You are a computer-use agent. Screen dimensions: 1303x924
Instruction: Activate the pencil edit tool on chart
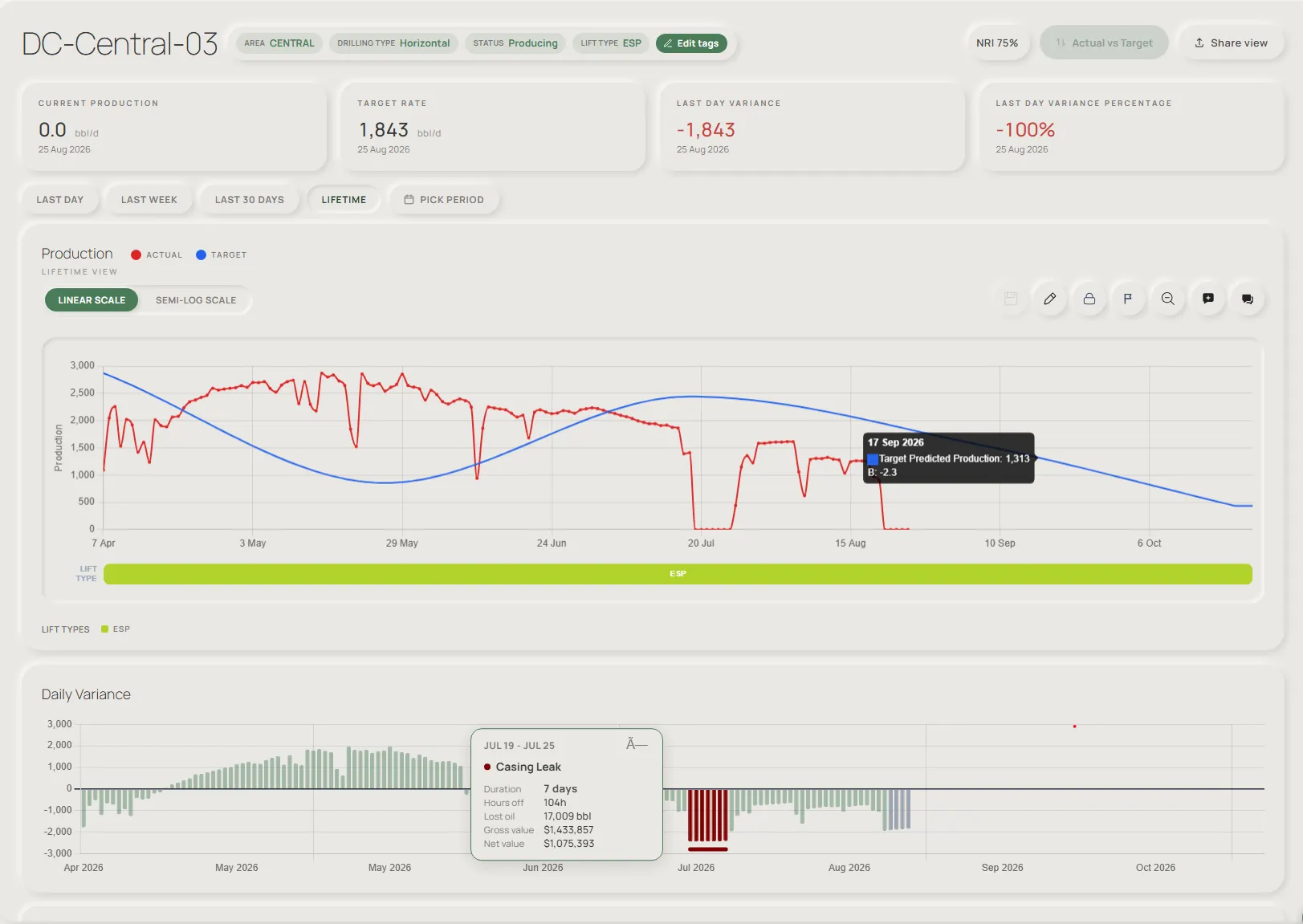coord(1050,299)
